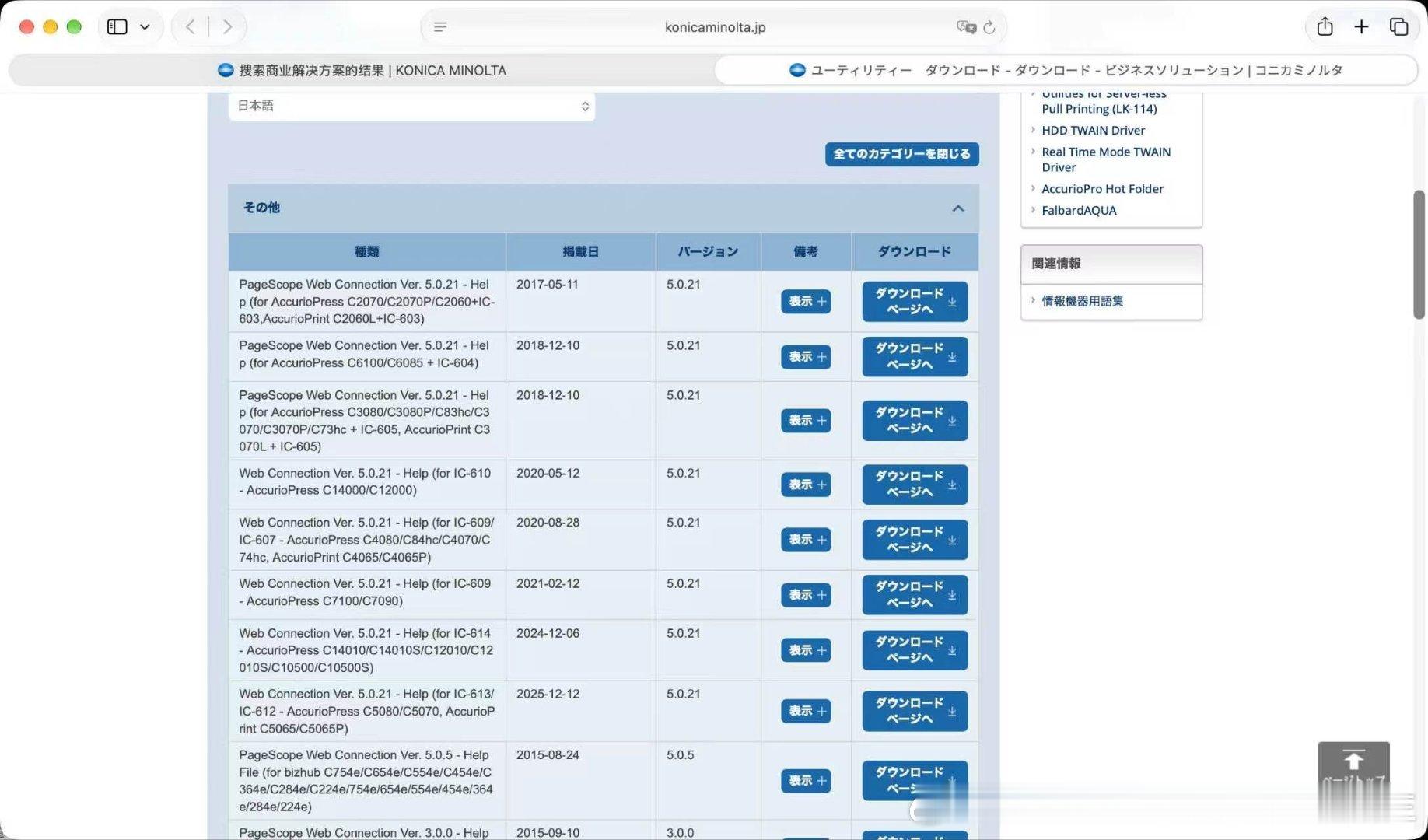The height and width of the screenshot is (840, 1428).
Task: Select the ユーティリティー ダウンロード tab
Action: (1066, 70)
